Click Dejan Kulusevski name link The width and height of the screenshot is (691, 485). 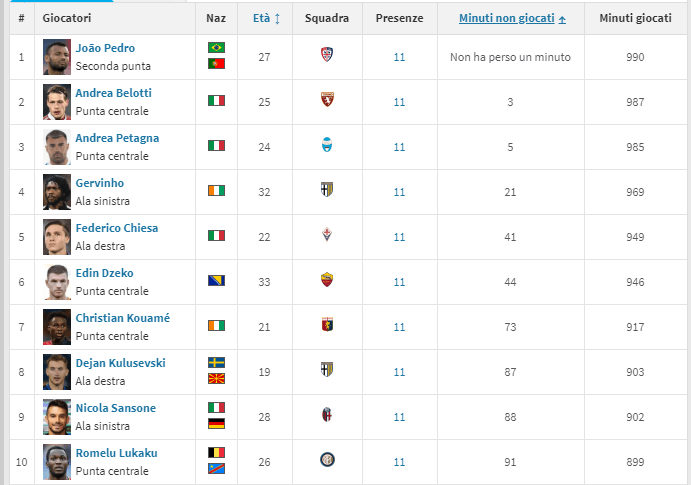click(x=120, y=363)
